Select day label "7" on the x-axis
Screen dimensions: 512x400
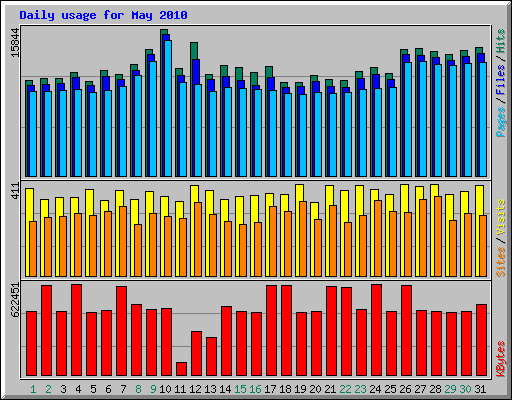(x=123, y=389)
